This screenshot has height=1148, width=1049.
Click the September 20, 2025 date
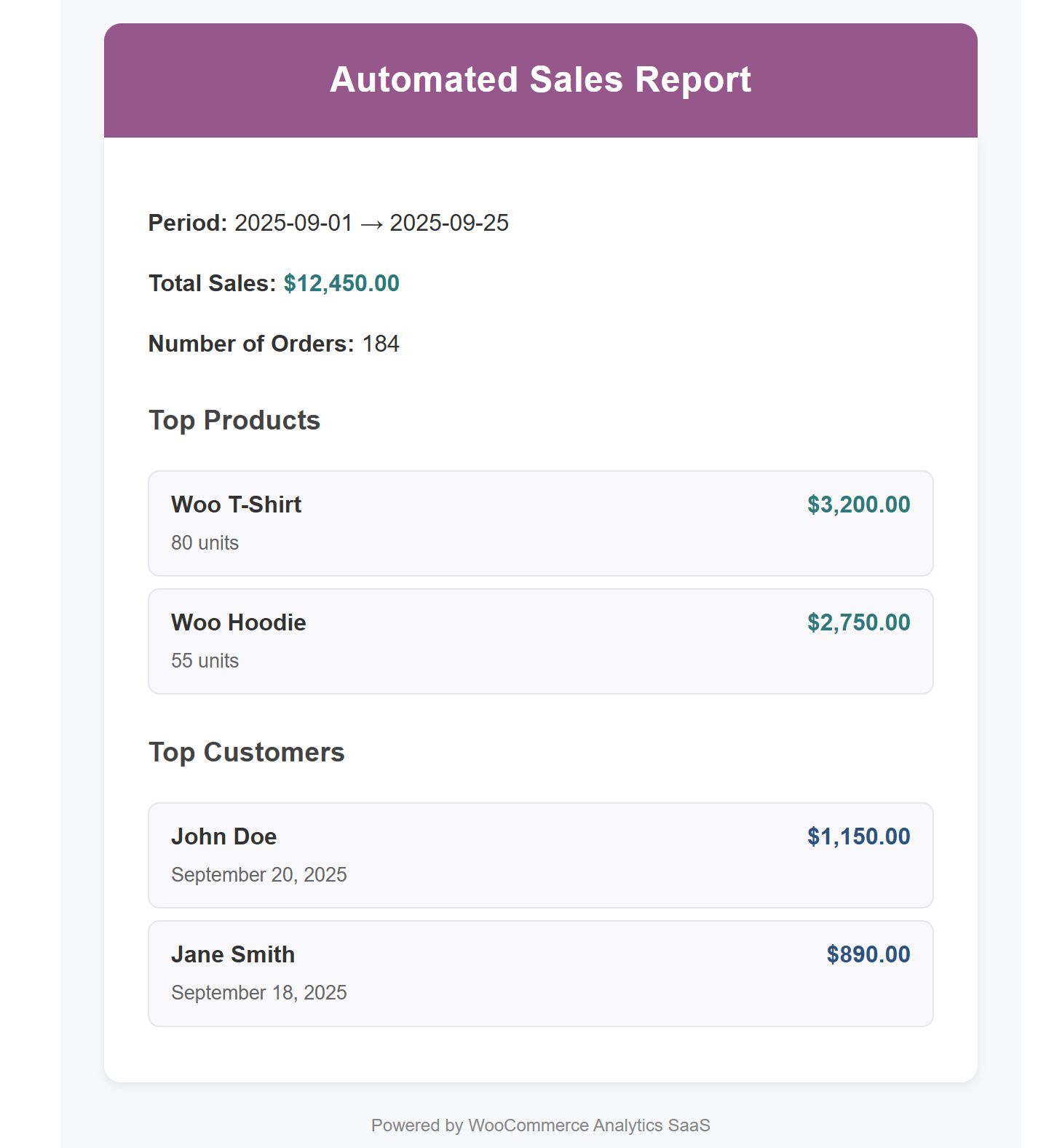pyautogui.click(x=258, y=875)
